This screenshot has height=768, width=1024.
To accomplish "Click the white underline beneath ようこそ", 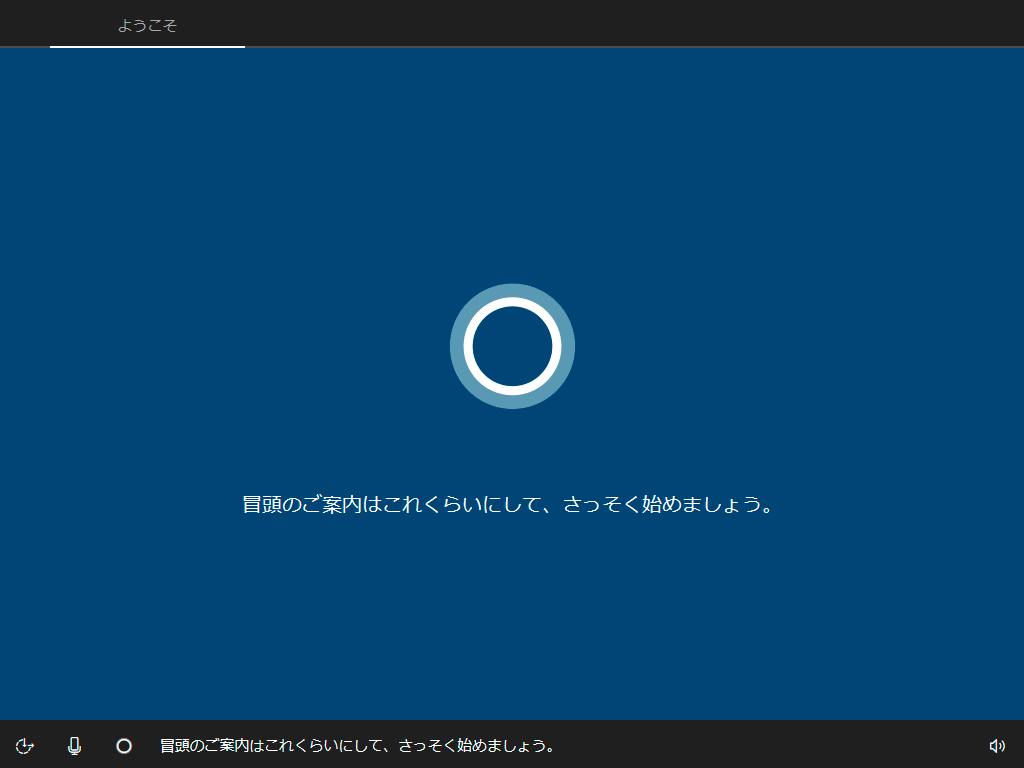I will [147, 46].
